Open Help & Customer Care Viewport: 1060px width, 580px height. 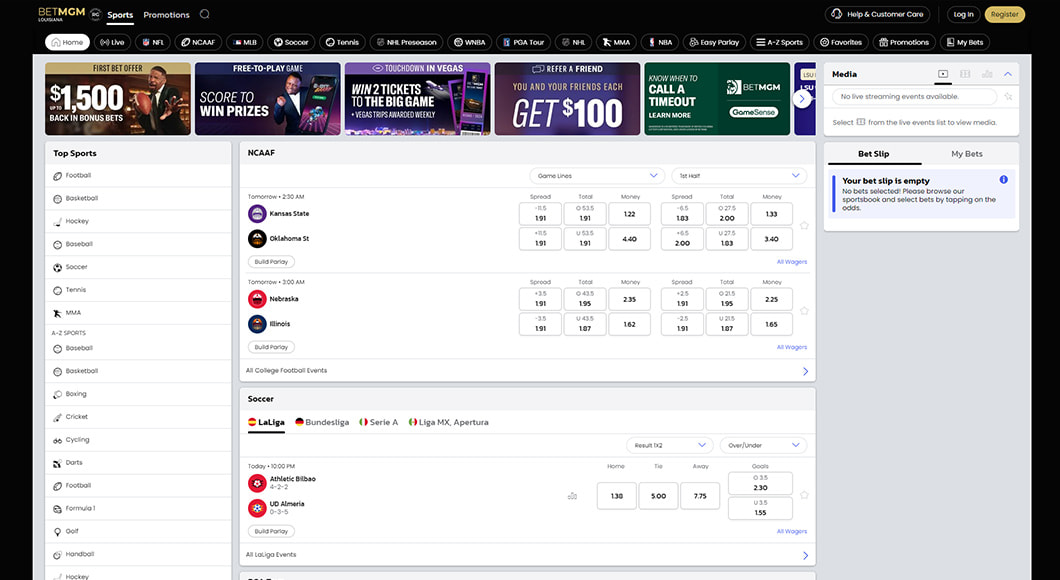click(x=877, y=14)
